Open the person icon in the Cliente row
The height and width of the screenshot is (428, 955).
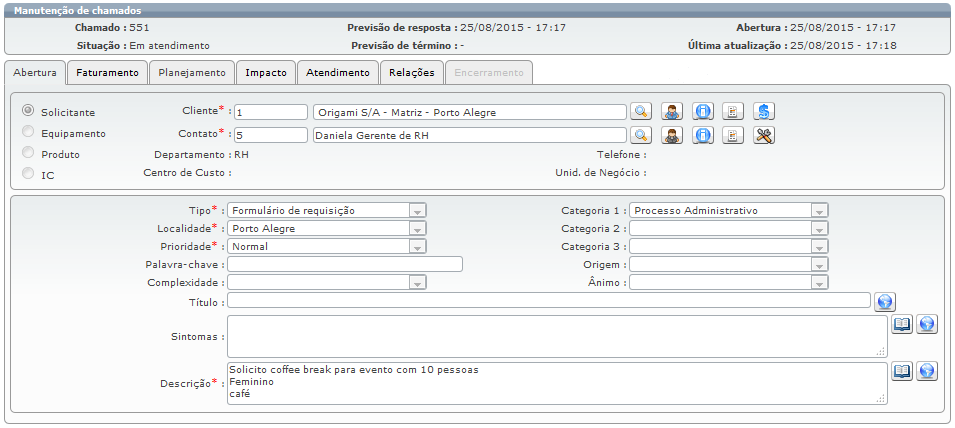(x=672, y=111)
